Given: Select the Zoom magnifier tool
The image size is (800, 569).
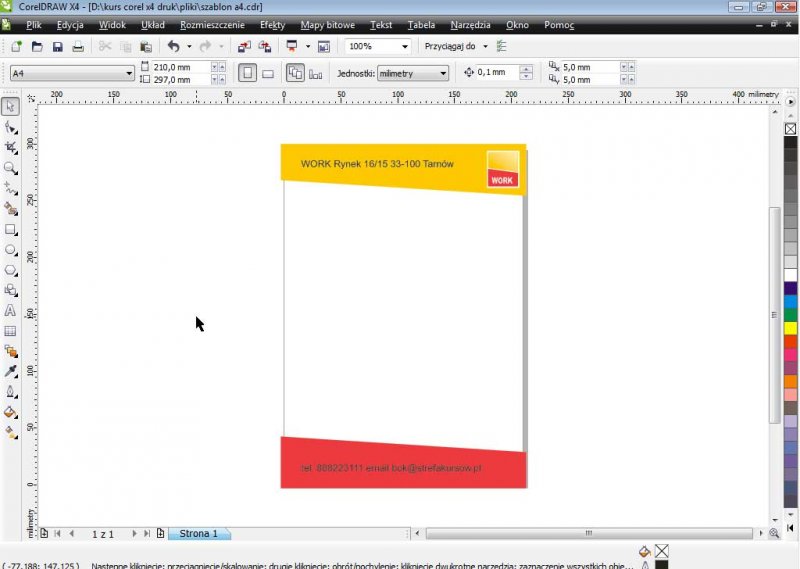Looking at the screenshot, I should [11, 168].
